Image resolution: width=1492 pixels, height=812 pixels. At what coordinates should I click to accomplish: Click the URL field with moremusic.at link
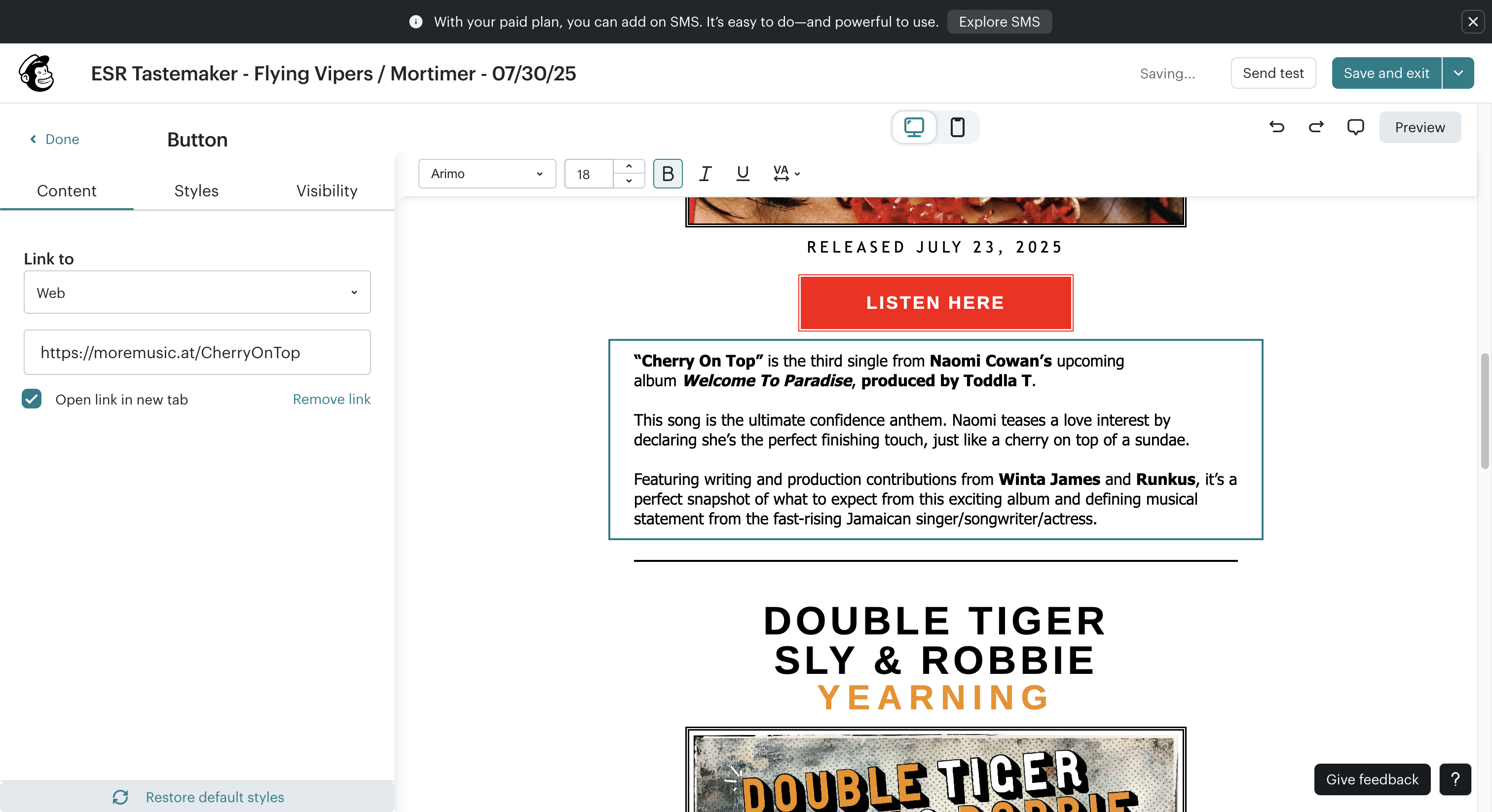coord(197,352)
